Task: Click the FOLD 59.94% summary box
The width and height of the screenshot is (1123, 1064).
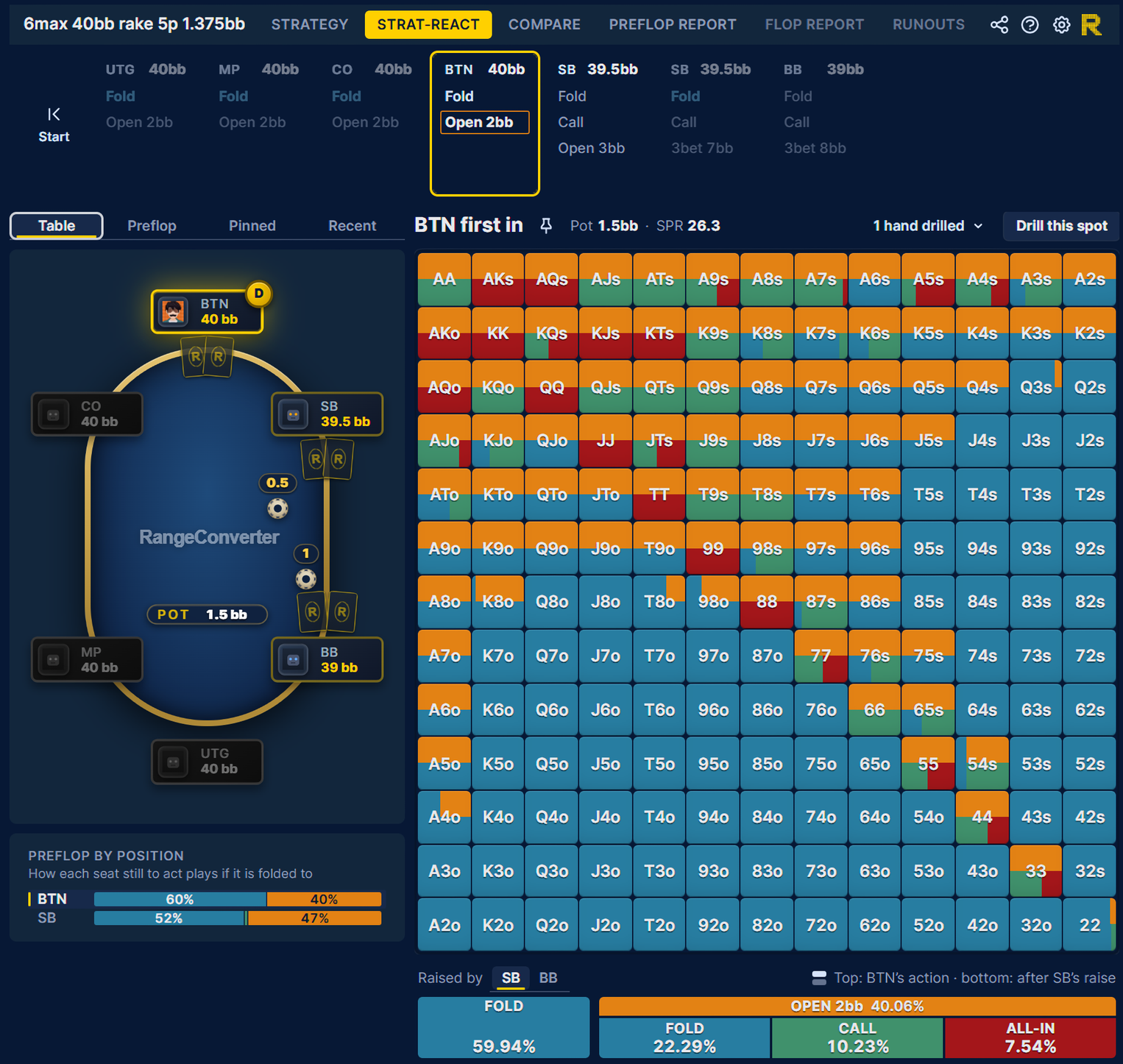Action: click(x=503, y=1027)
